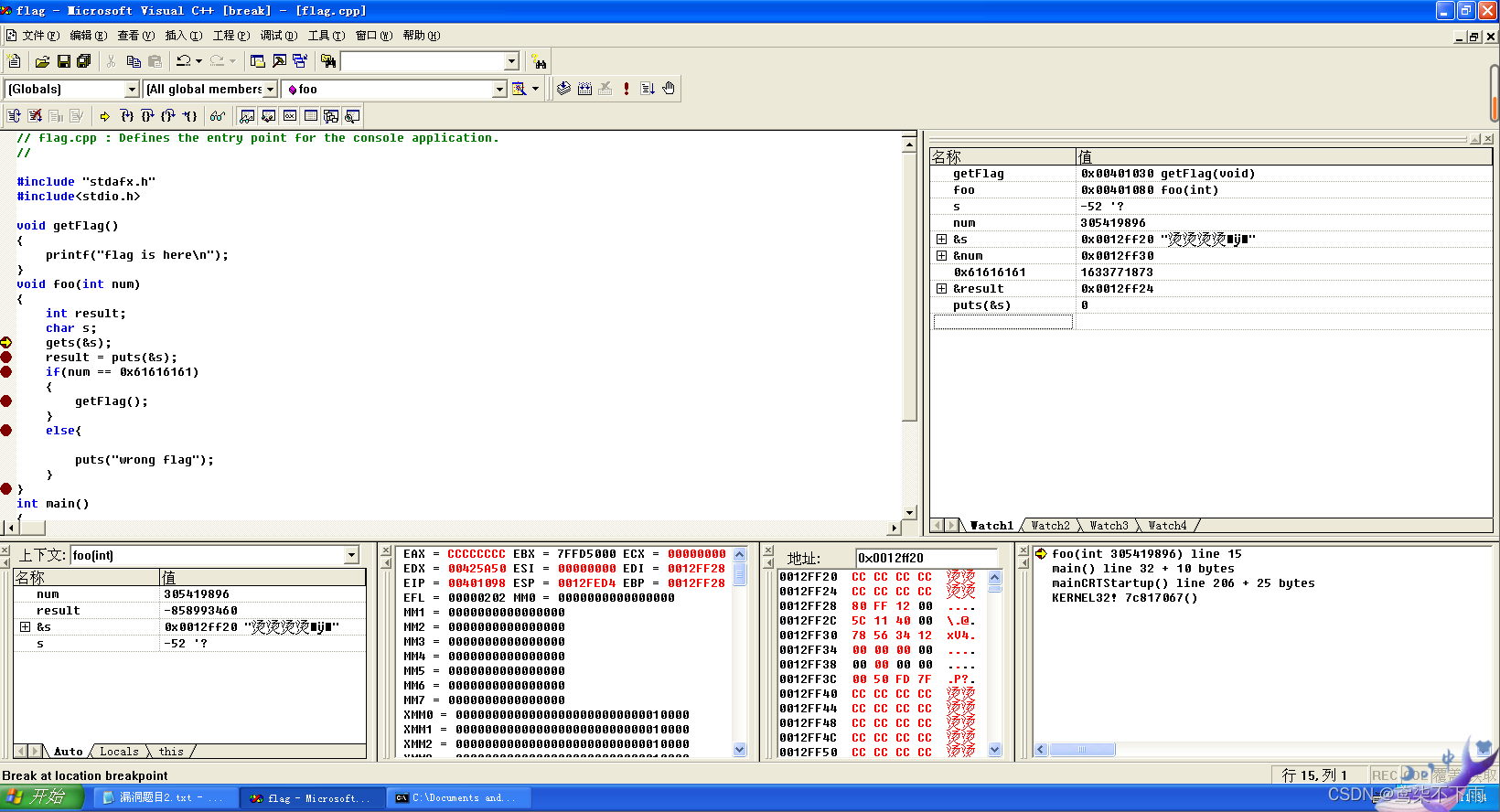This screenshot has height=812, width=1500.
Task: Switch to the Locals tab
Action: coord(119,752)
